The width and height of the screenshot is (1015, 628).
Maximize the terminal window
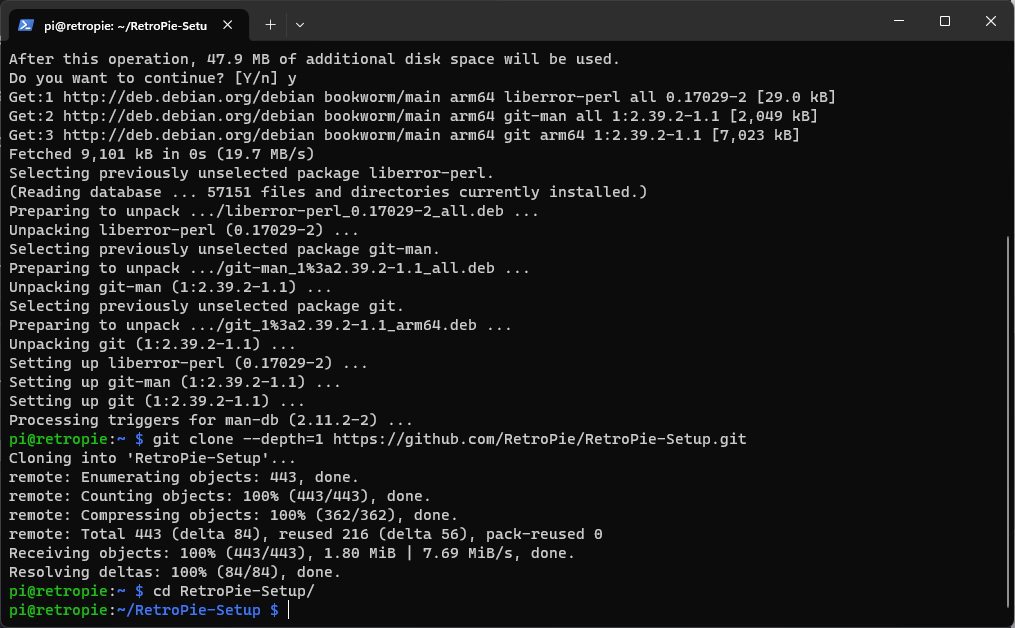[x=945, y=22]
